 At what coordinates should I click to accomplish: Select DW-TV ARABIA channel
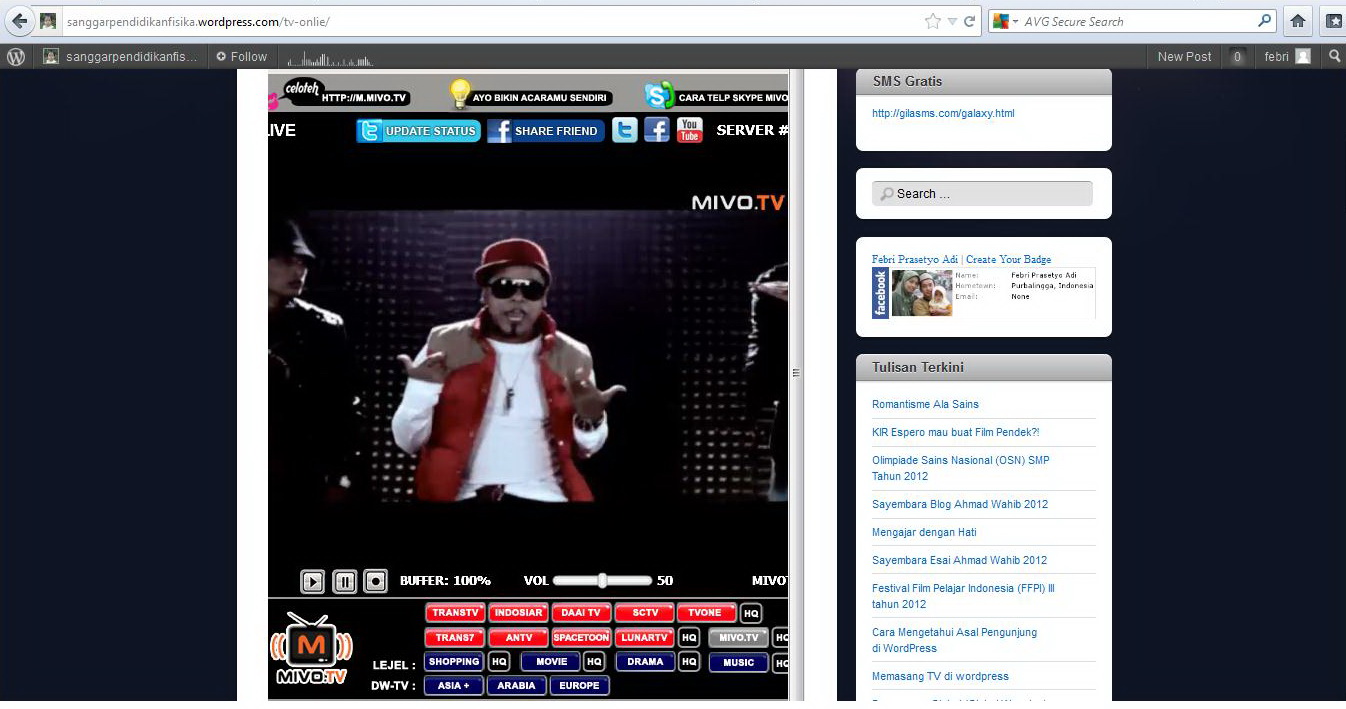coord(516,686)
